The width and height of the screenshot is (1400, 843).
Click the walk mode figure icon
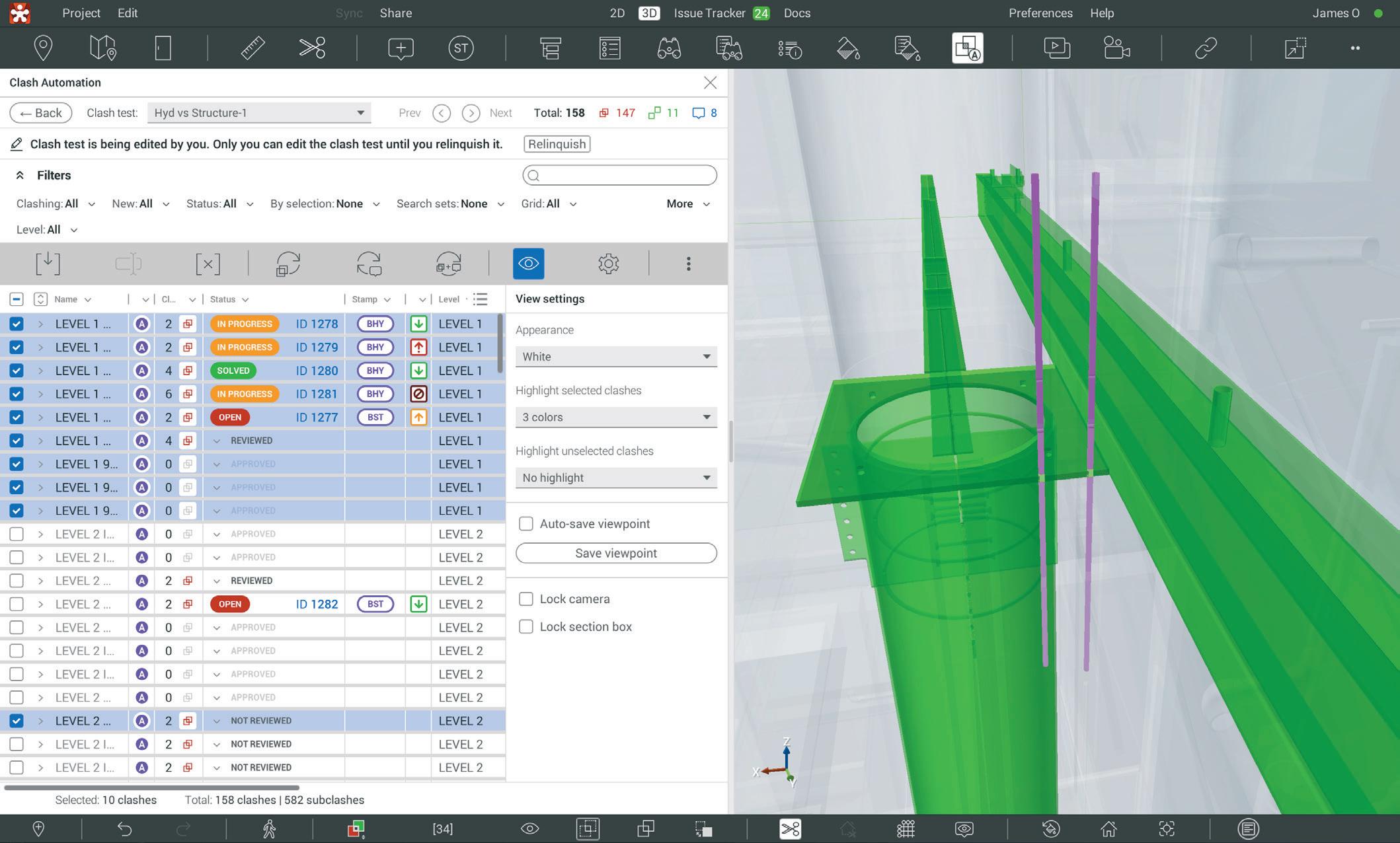(269, 828)
